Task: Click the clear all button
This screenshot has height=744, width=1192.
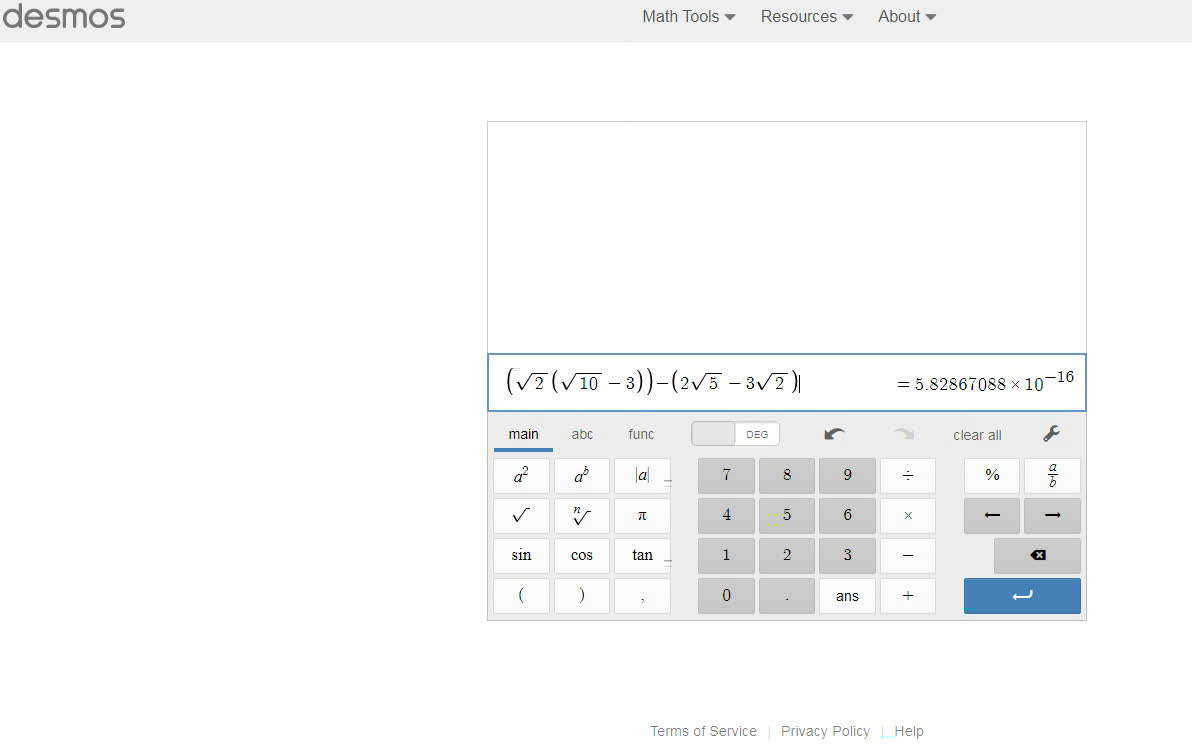Action: [977, 435]
